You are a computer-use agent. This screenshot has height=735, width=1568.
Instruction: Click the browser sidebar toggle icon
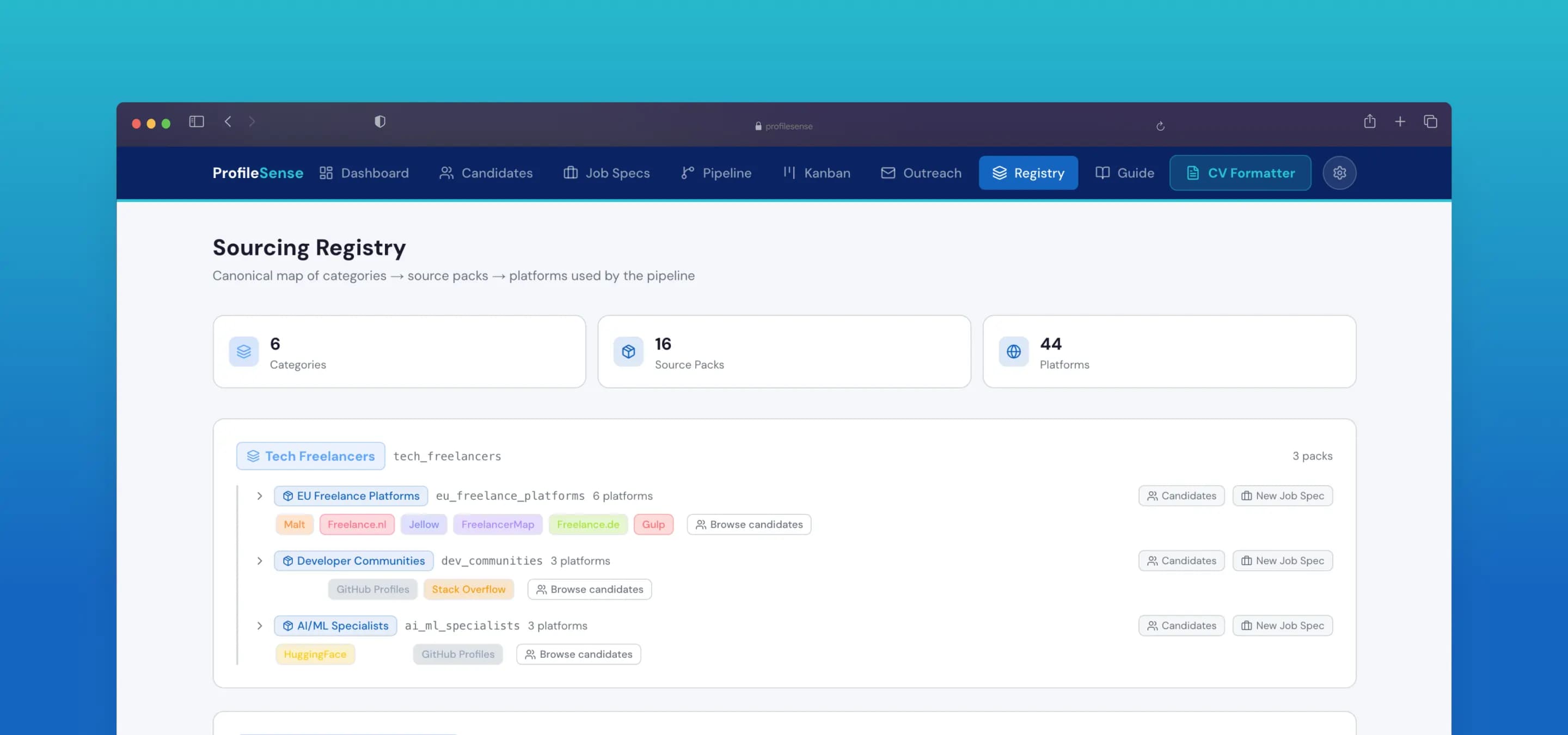(196, 122)
